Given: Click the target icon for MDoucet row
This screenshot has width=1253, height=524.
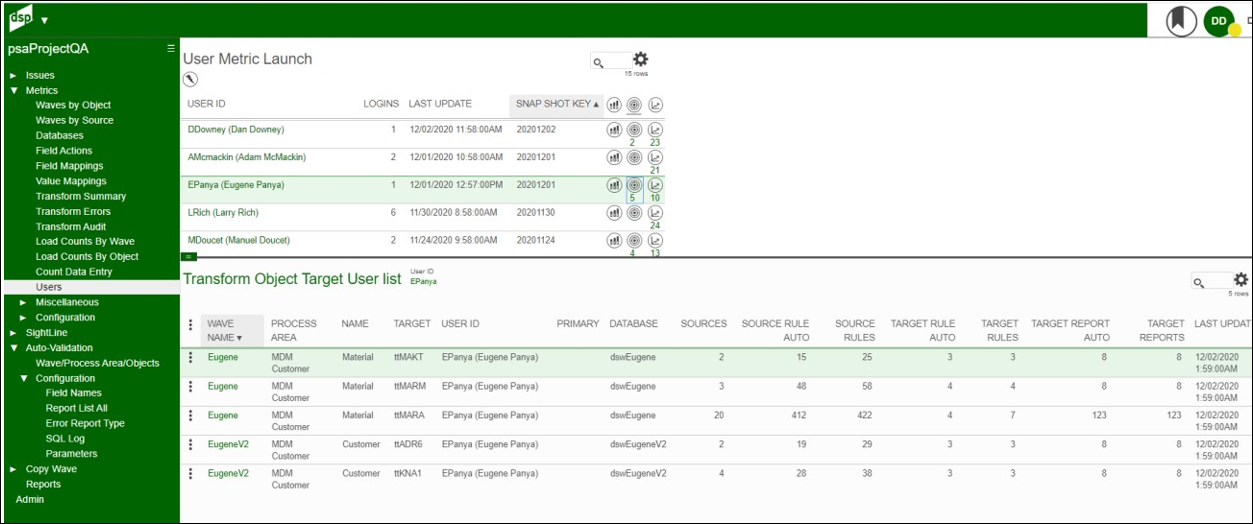Looking at the screenshot, I should tap(634, 240).
